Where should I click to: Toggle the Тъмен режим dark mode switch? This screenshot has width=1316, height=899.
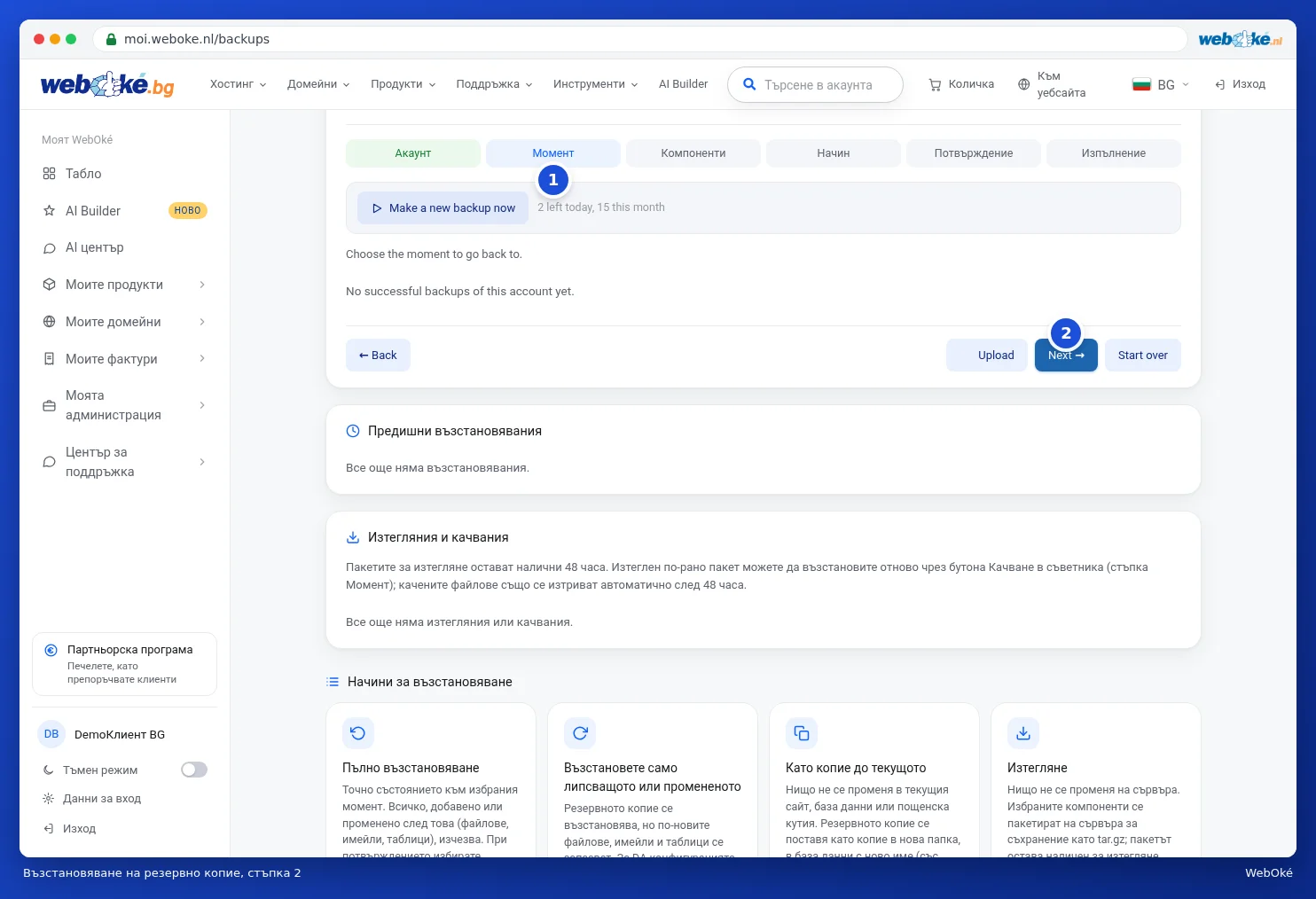pyautogui.click(x=194, y=770)
